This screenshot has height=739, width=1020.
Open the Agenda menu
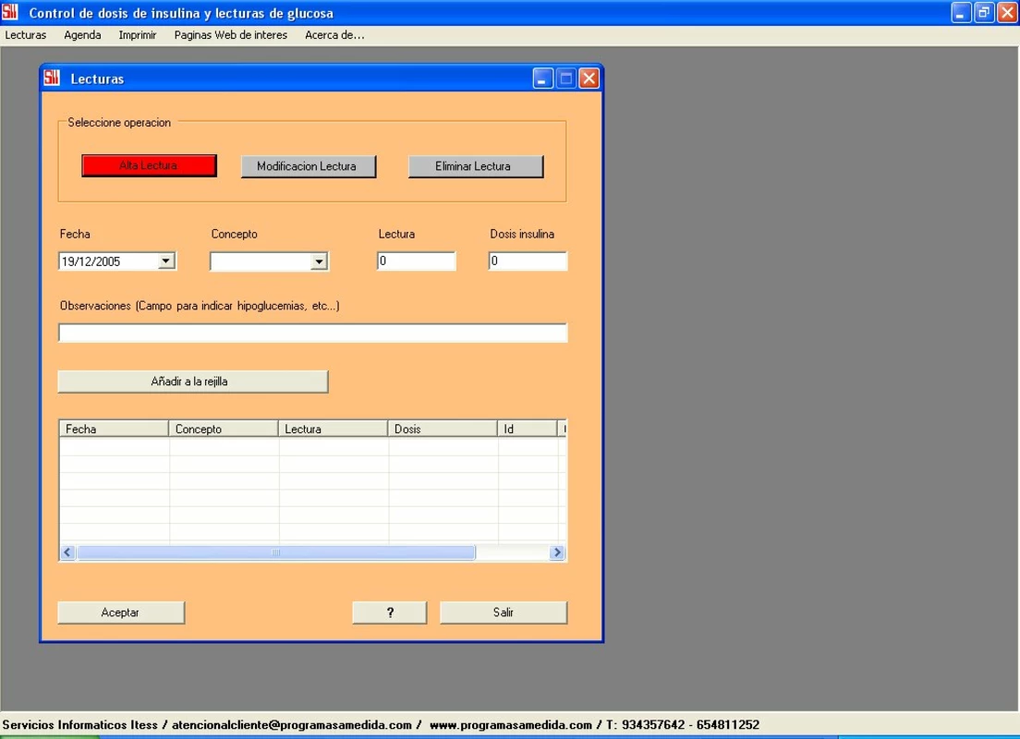pyautogui.click(x=82, y=35)
